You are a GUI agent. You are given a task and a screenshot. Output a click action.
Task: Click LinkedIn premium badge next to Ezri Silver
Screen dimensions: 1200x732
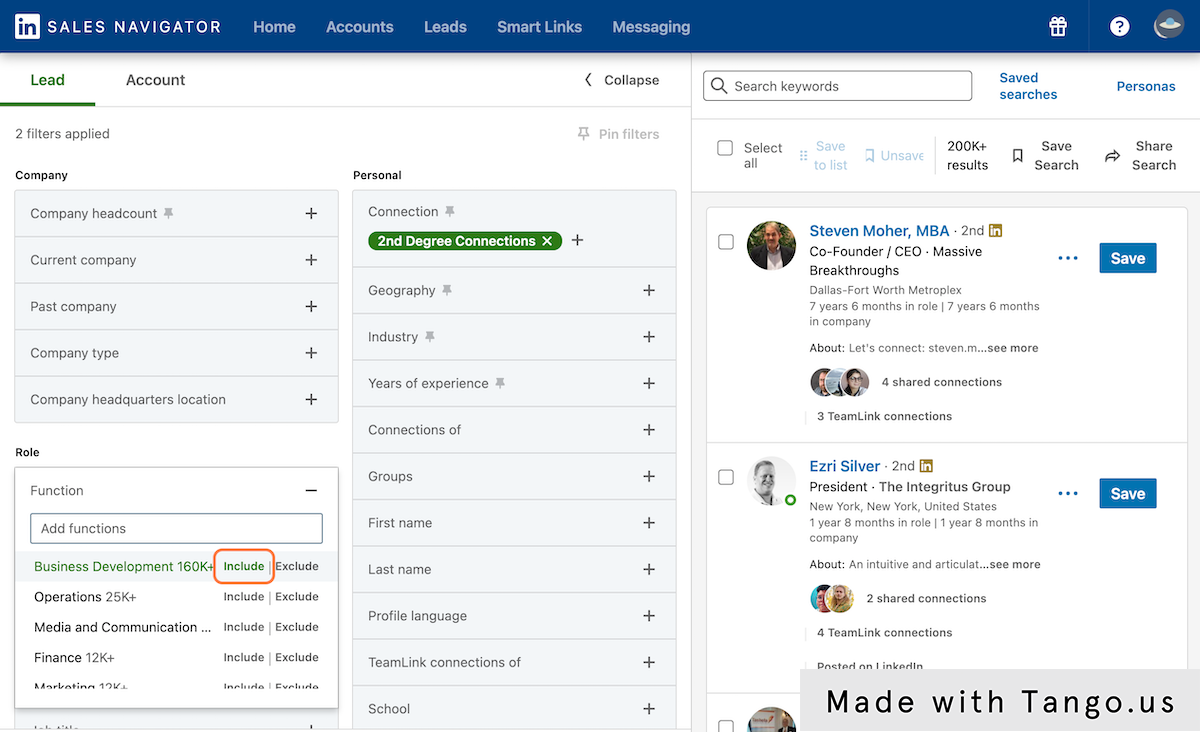926,466
